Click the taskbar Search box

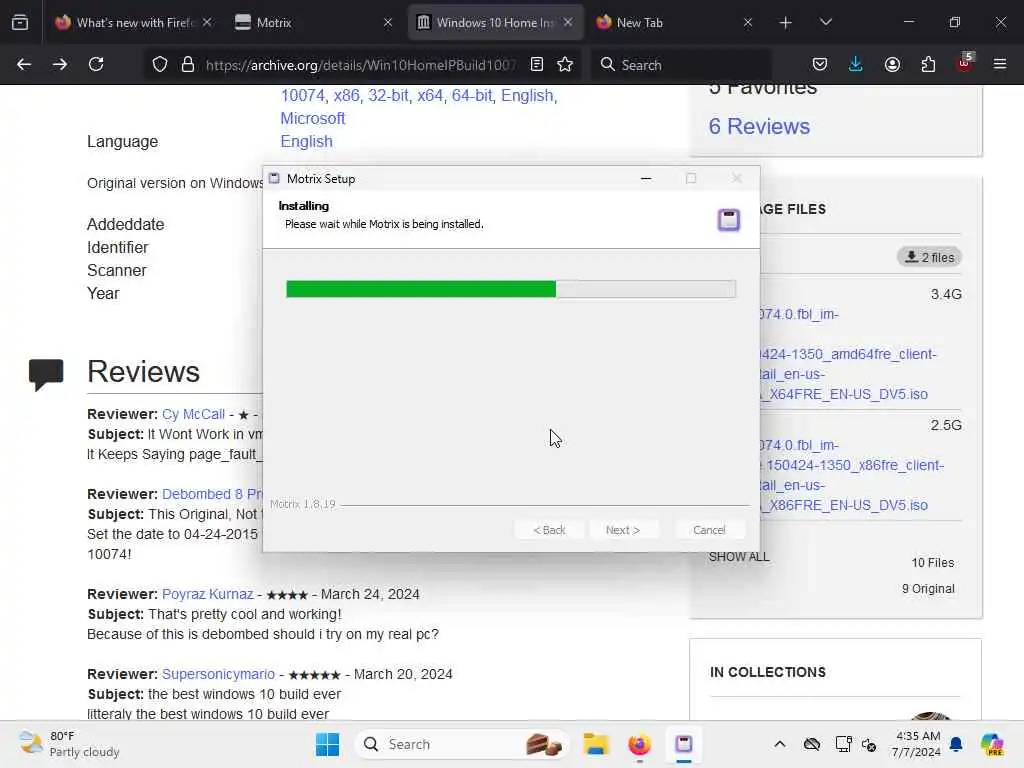(460, 744)
